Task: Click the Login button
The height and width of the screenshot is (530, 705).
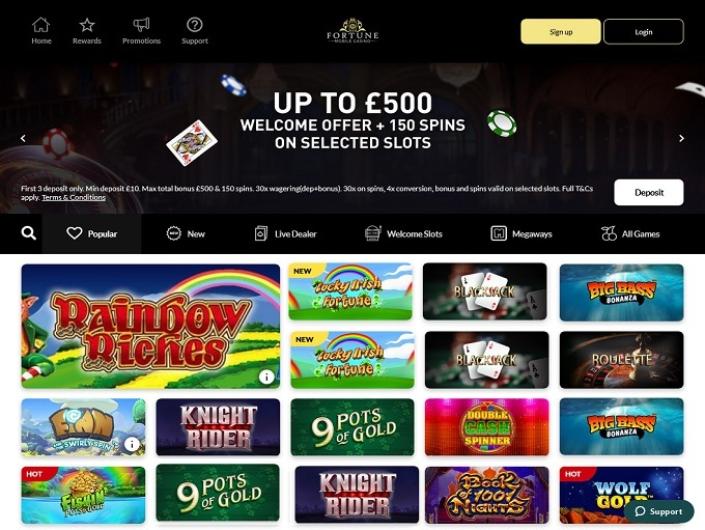Action: pos(643,31)
